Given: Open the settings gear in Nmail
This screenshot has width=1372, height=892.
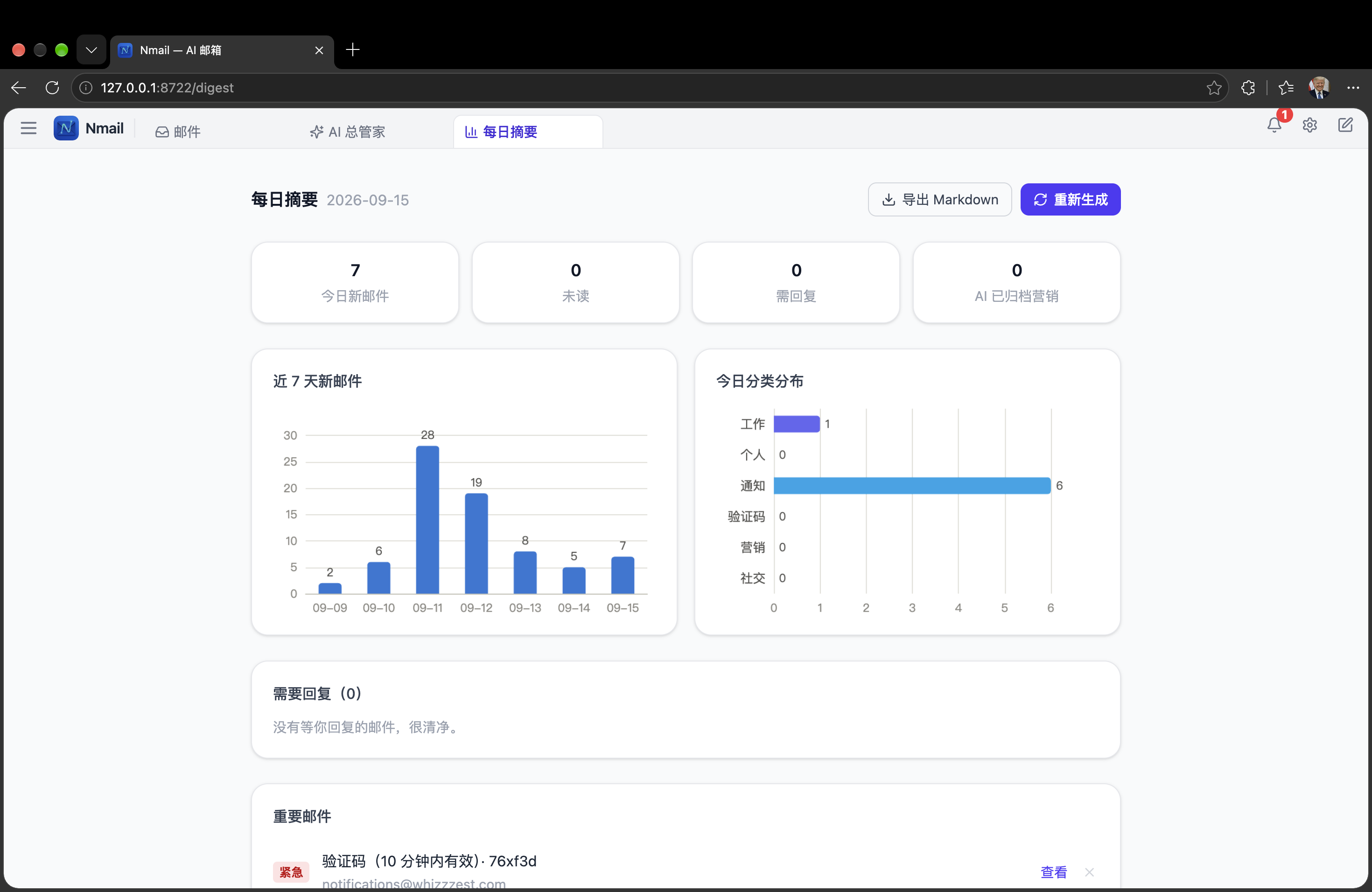Looking at the screenshot, I should 1310,125.
